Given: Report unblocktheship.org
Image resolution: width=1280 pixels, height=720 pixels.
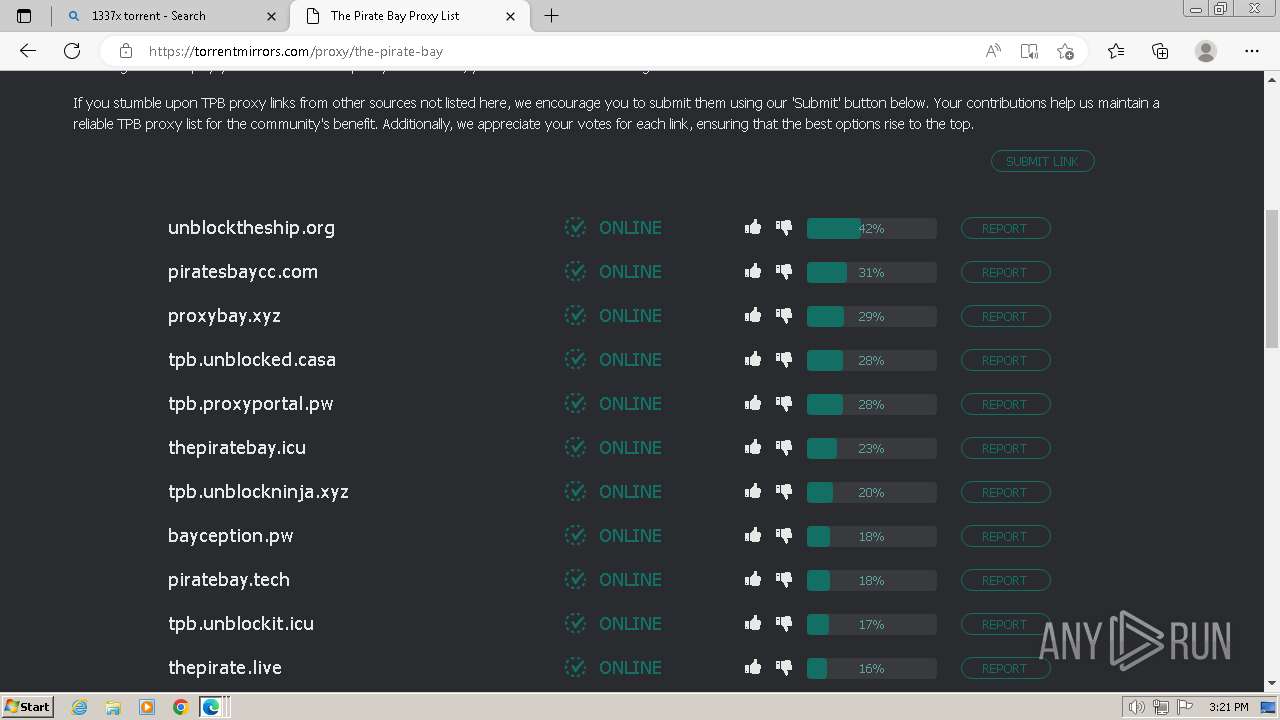Looking at the screenshot, I should [x=1005, y=228].
